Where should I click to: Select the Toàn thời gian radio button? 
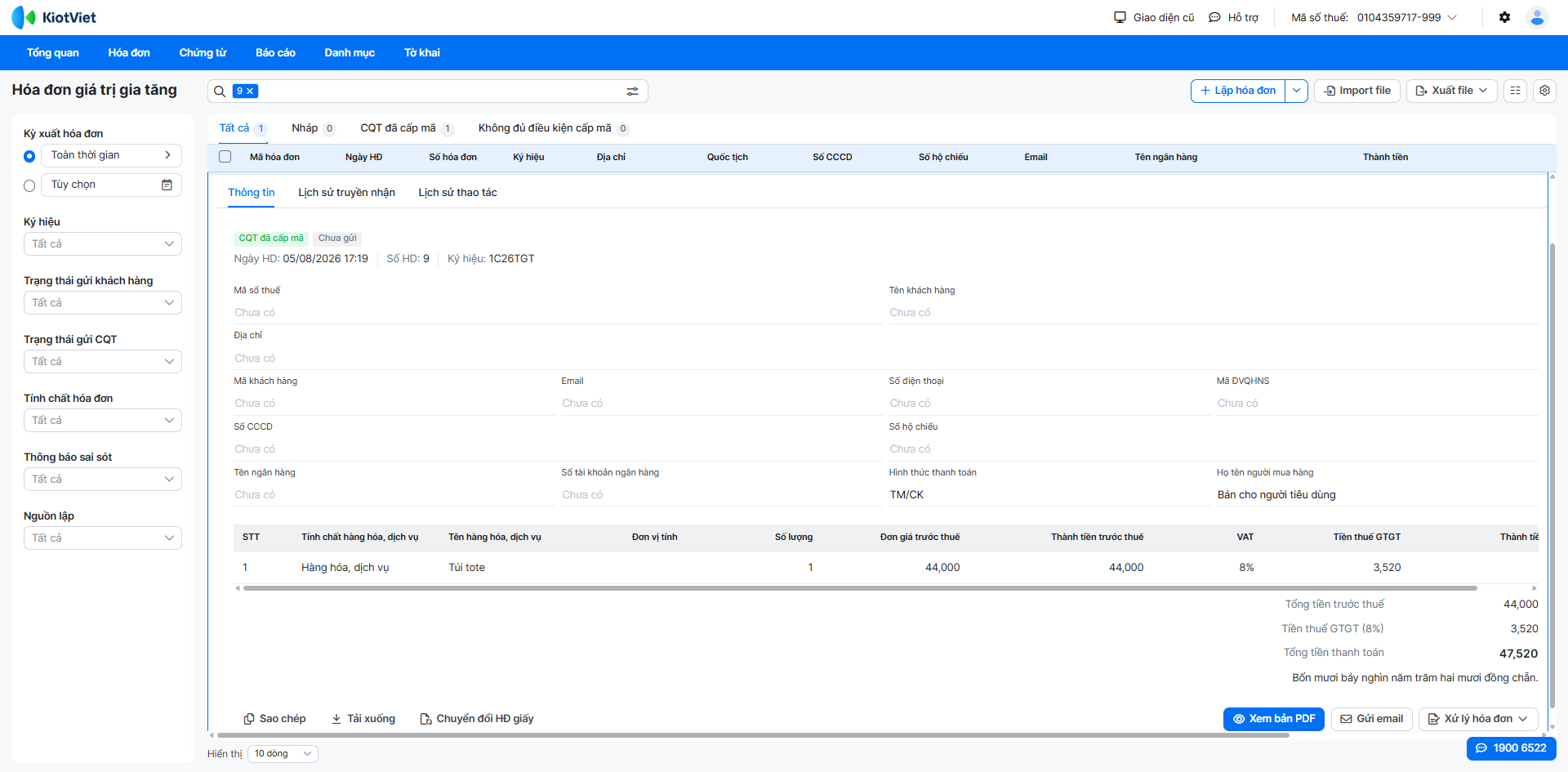29,156
